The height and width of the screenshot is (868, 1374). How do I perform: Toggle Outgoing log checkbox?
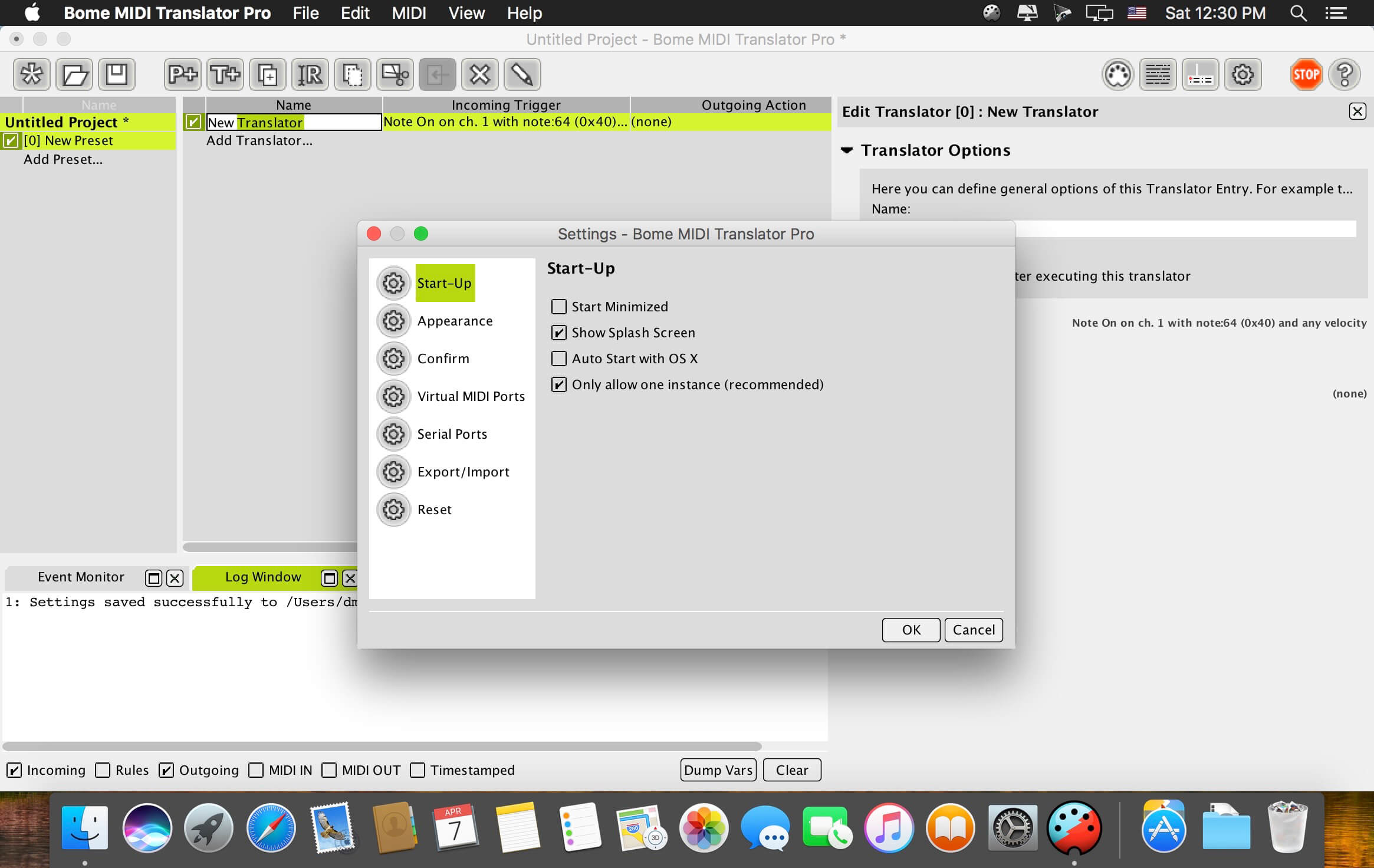click(166, 770)
